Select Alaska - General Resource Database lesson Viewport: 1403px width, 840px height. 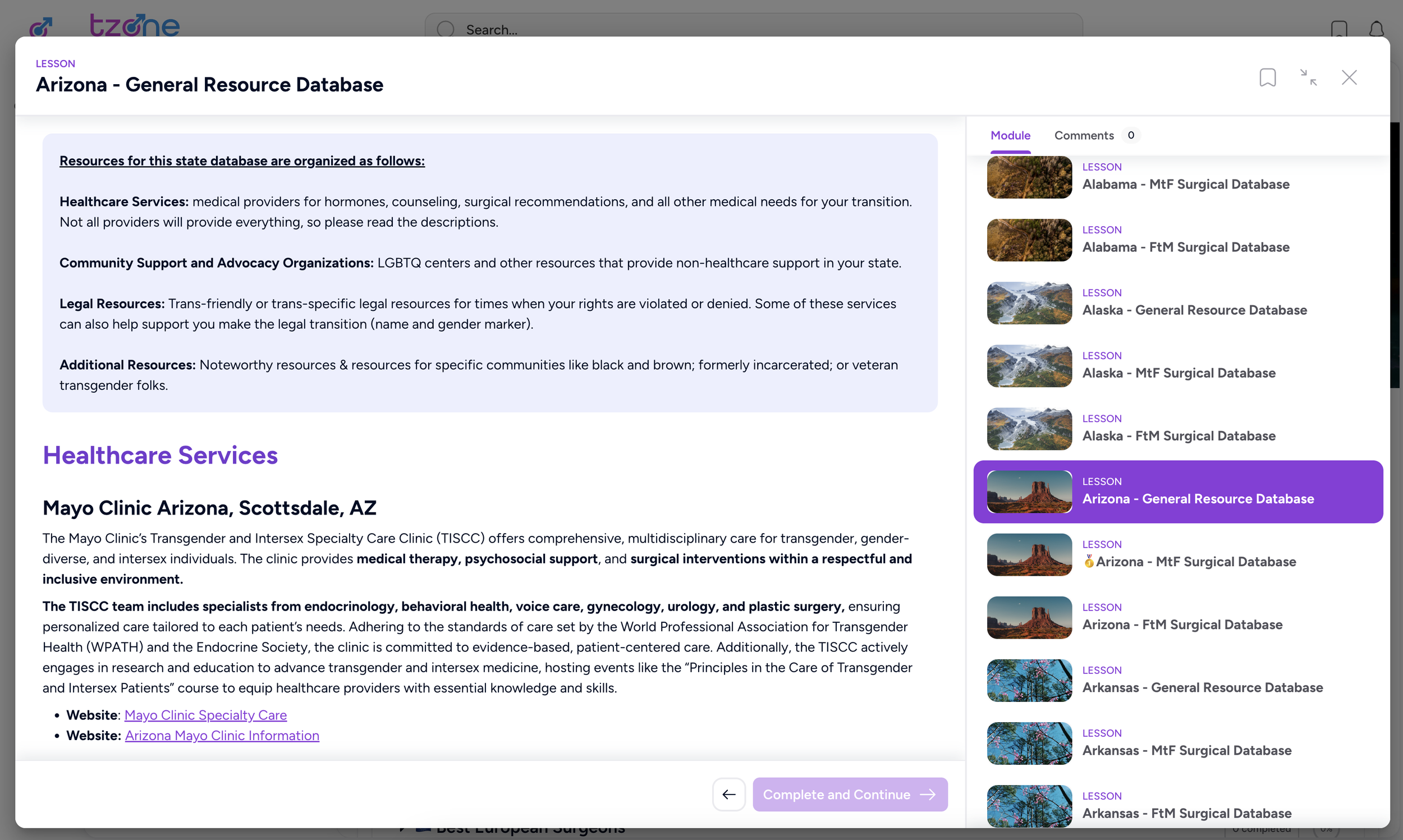coord(1194,310)
